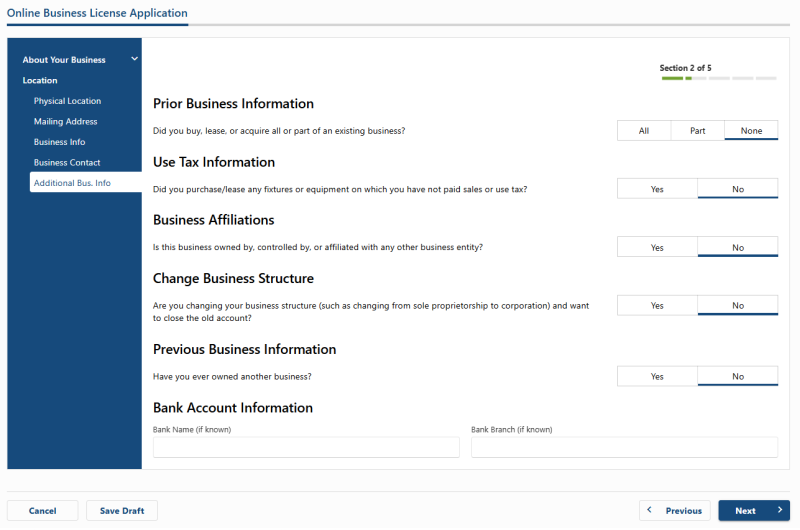This screenshot has width=800, height=530.
Task: Select 'All' for prior business acquisition
Action: pyautogui.click(x=644, y=131)
